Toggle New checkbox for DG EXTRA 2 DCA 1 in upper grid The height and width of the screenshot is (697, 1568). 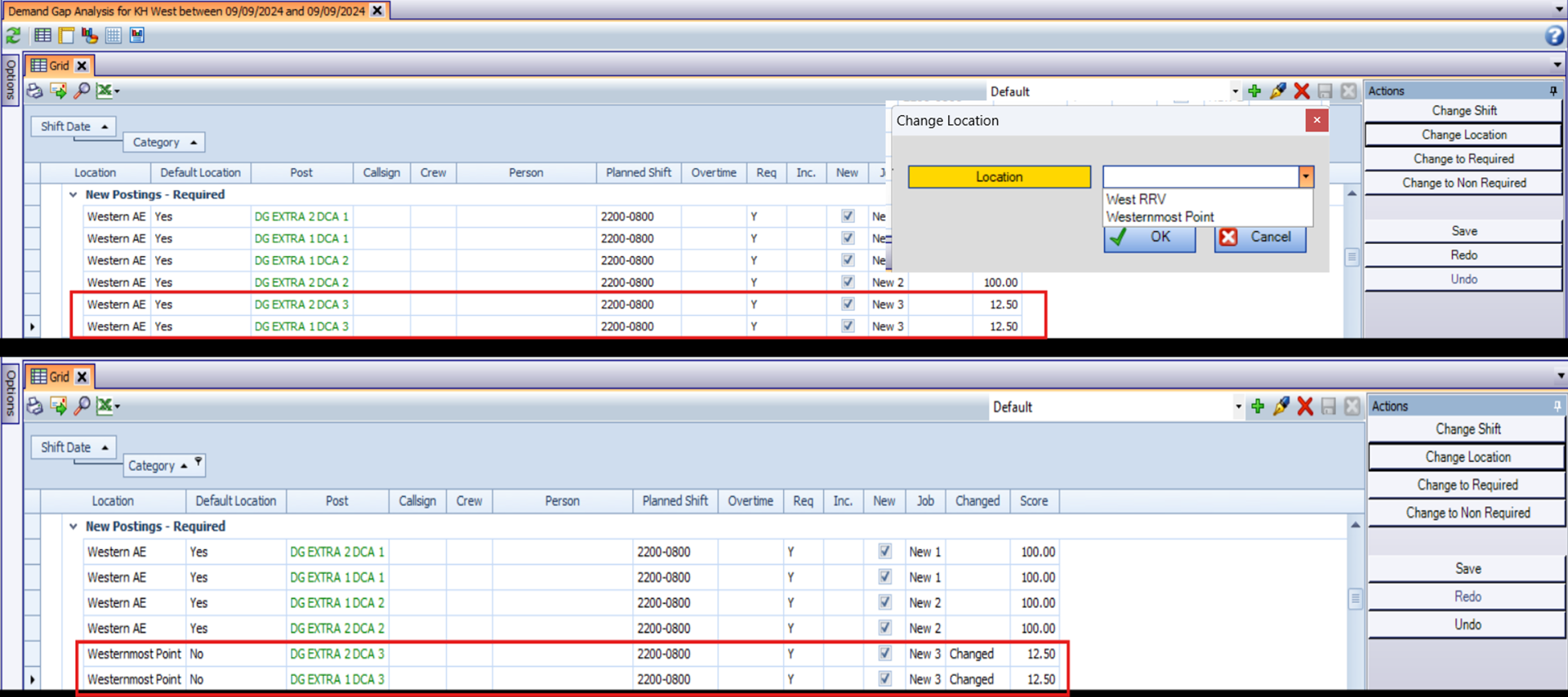(848, 216)
